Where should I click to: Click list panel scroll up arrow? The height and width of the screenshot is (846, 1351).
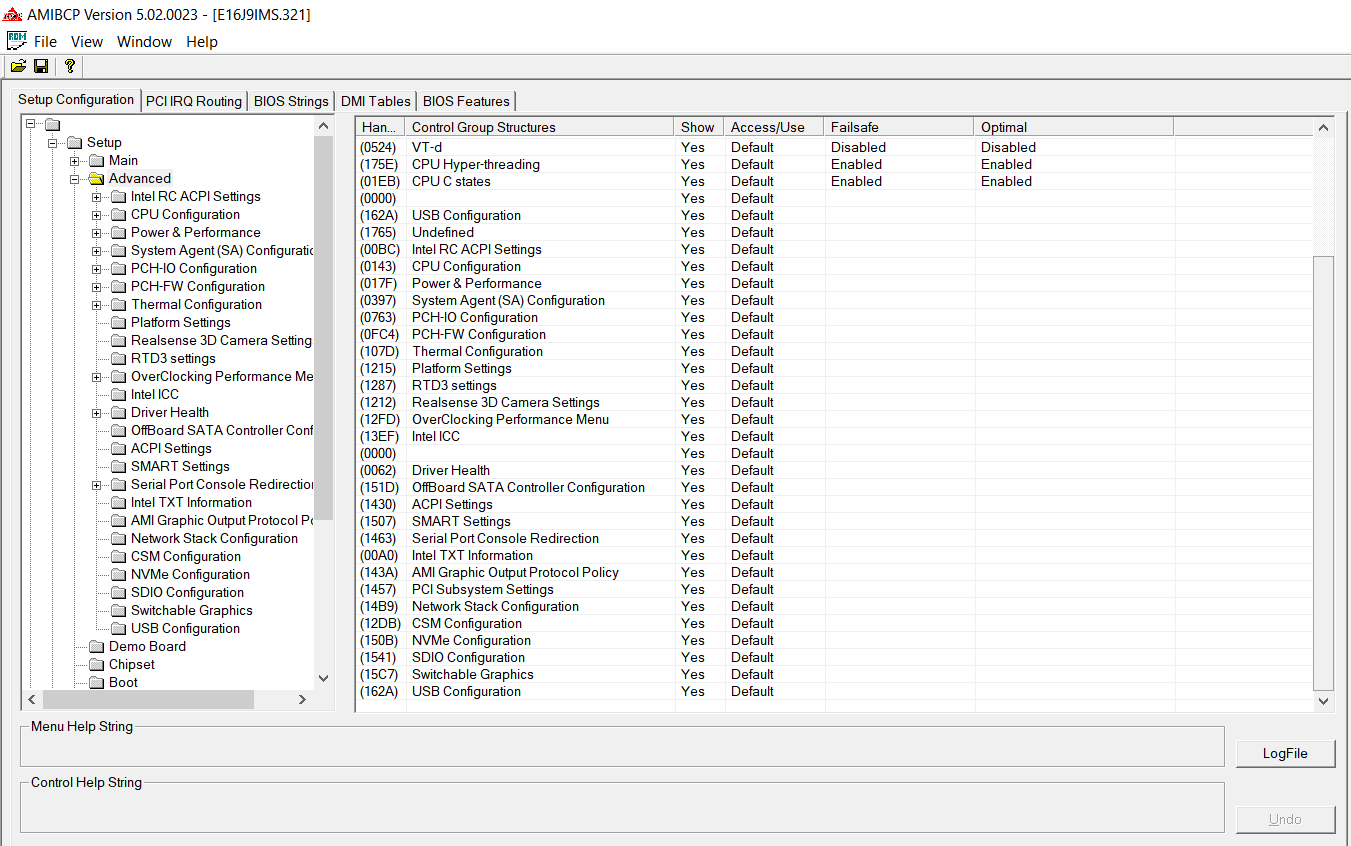click(1323, 127)
